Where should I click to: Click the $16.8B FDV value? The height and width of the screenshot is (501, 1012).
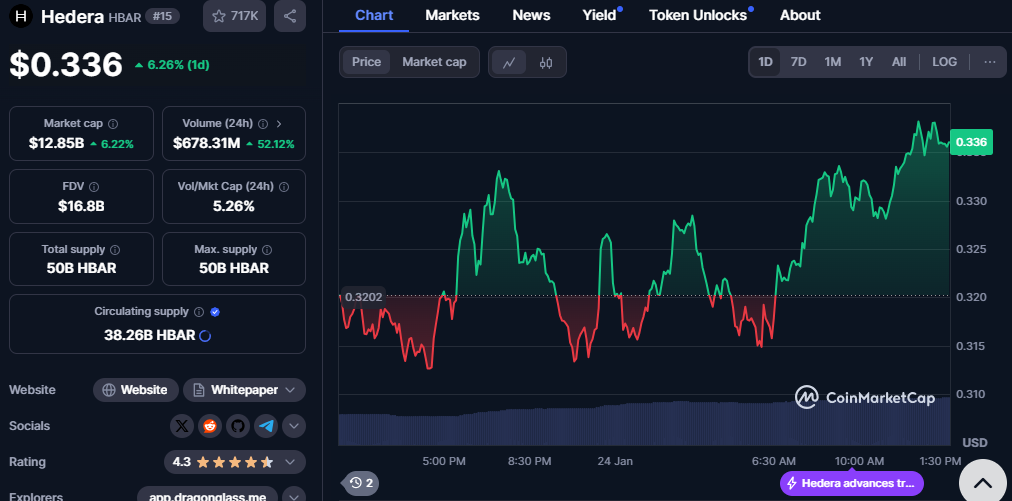point(81,207)
